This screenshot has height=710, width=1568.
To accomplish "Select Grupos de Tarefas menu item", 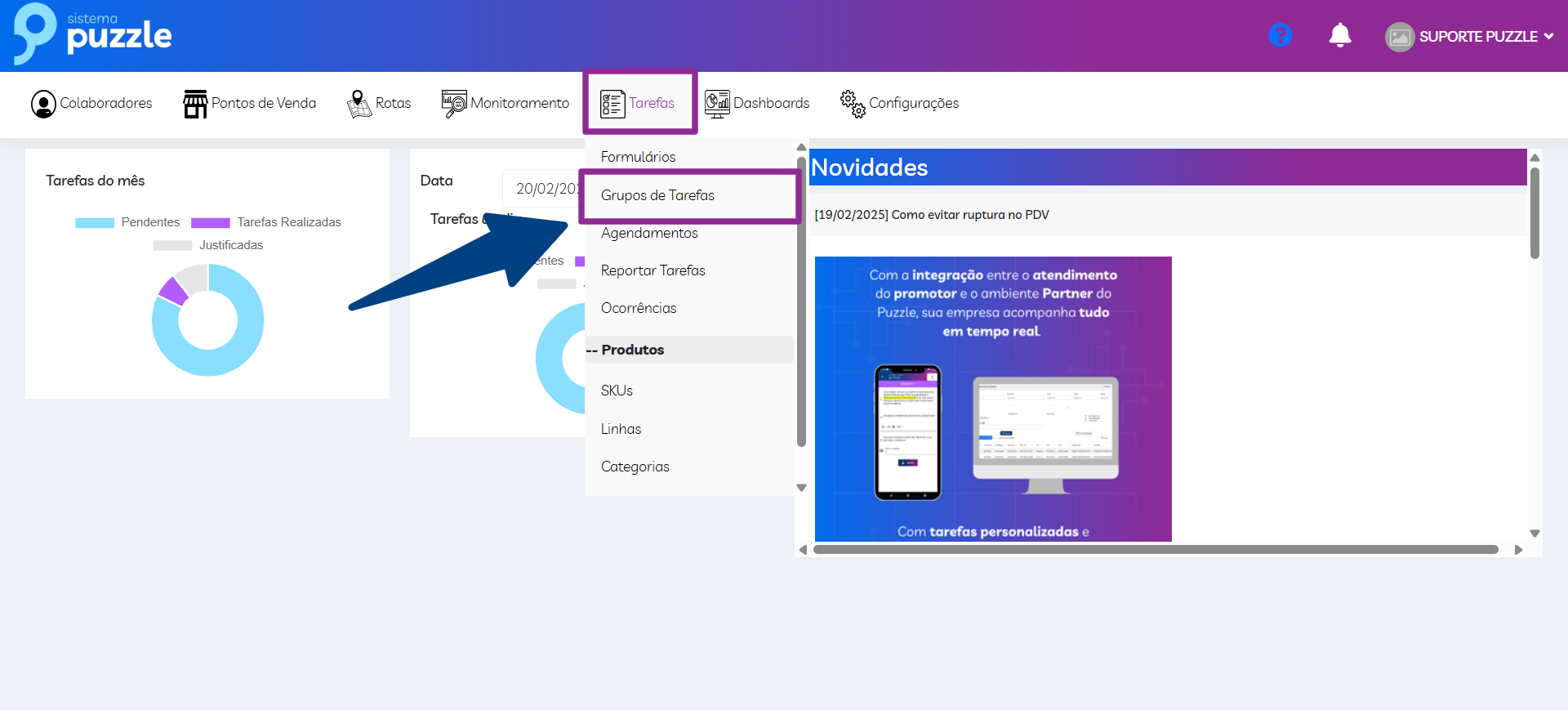I will click(657, 195).
